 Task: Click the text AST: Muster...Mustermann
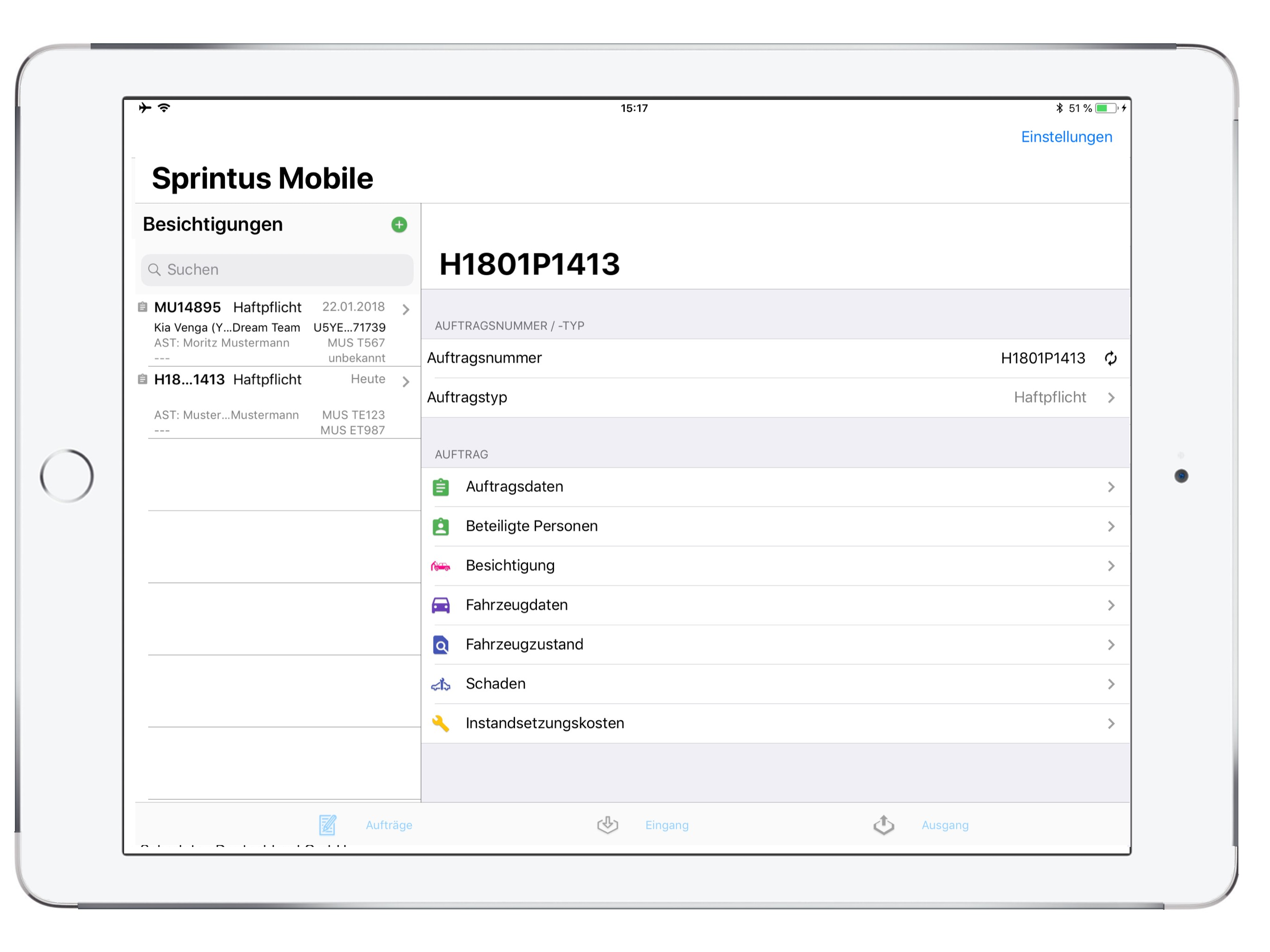pos(226,415)
